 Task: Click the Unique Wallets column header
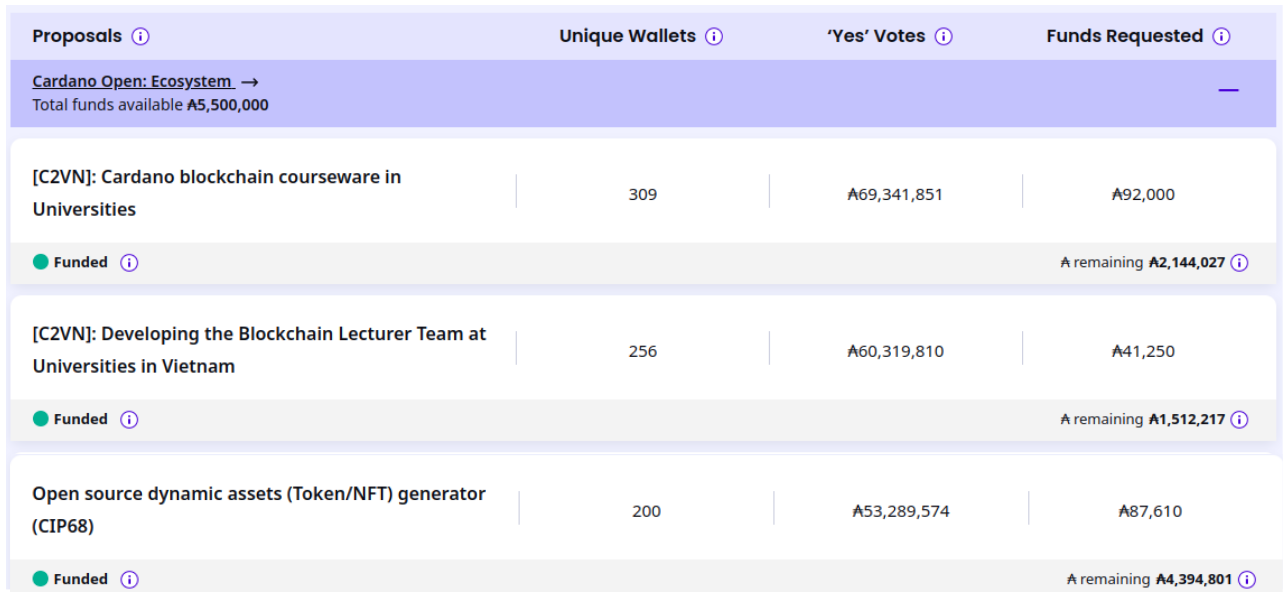pyautogui.click(x=627, y=36)
